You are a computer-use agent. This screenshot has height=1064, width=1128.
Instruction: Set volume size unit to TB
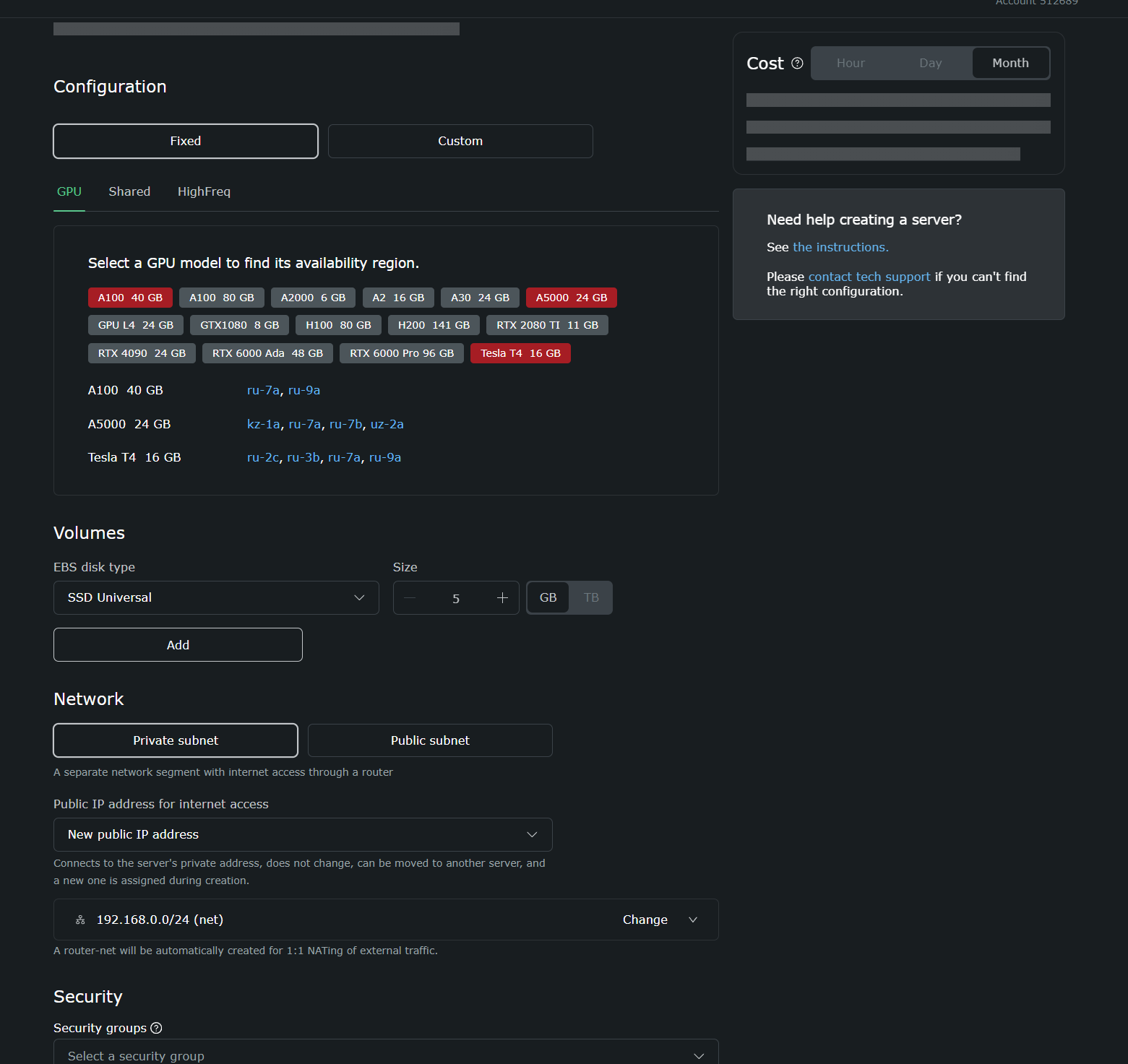pyautogui.click(x=591, y=598)
